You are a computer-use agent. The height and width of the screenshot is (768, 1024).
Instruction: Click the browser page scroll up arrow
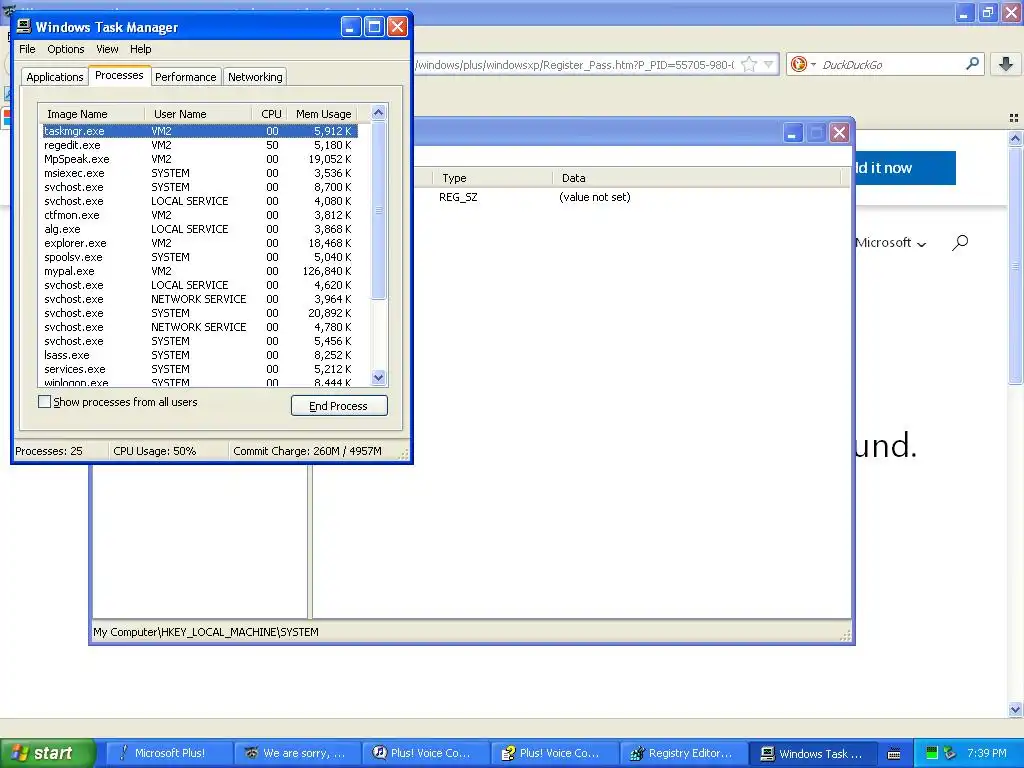click(1015, 138)
